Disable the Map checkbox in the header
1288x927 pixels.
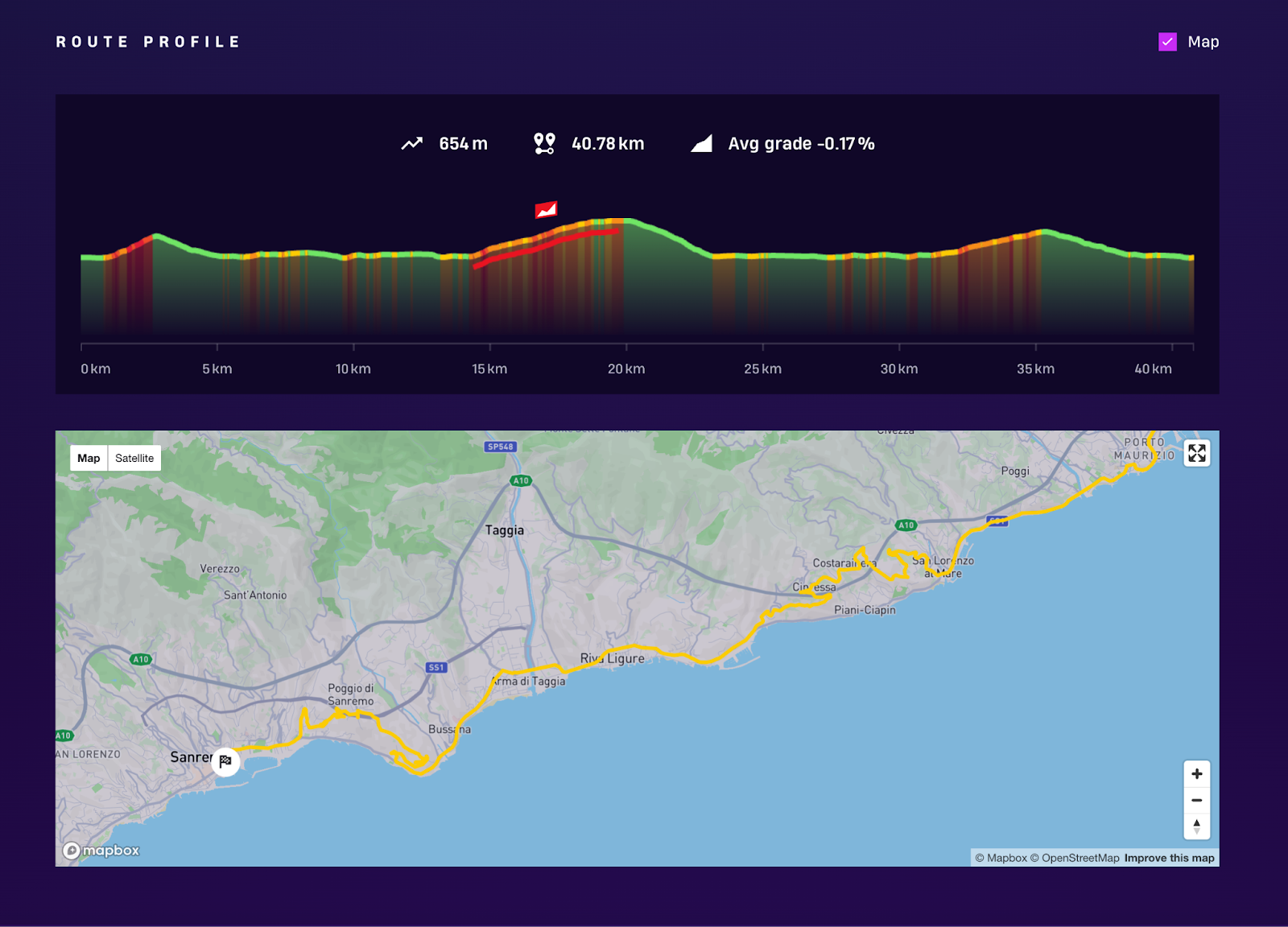click(x=1166, y=41)
